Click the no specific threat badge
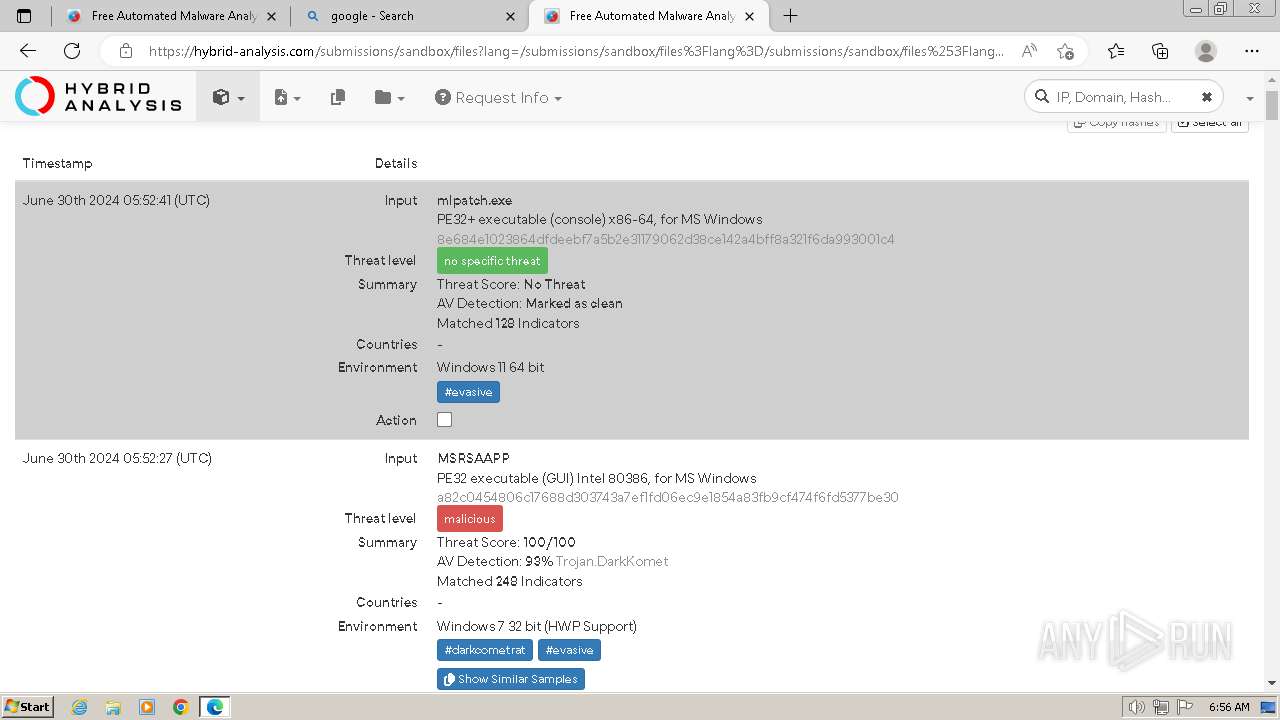The width and height of the screenshot is (1280, 720). [x=492, y=261]
